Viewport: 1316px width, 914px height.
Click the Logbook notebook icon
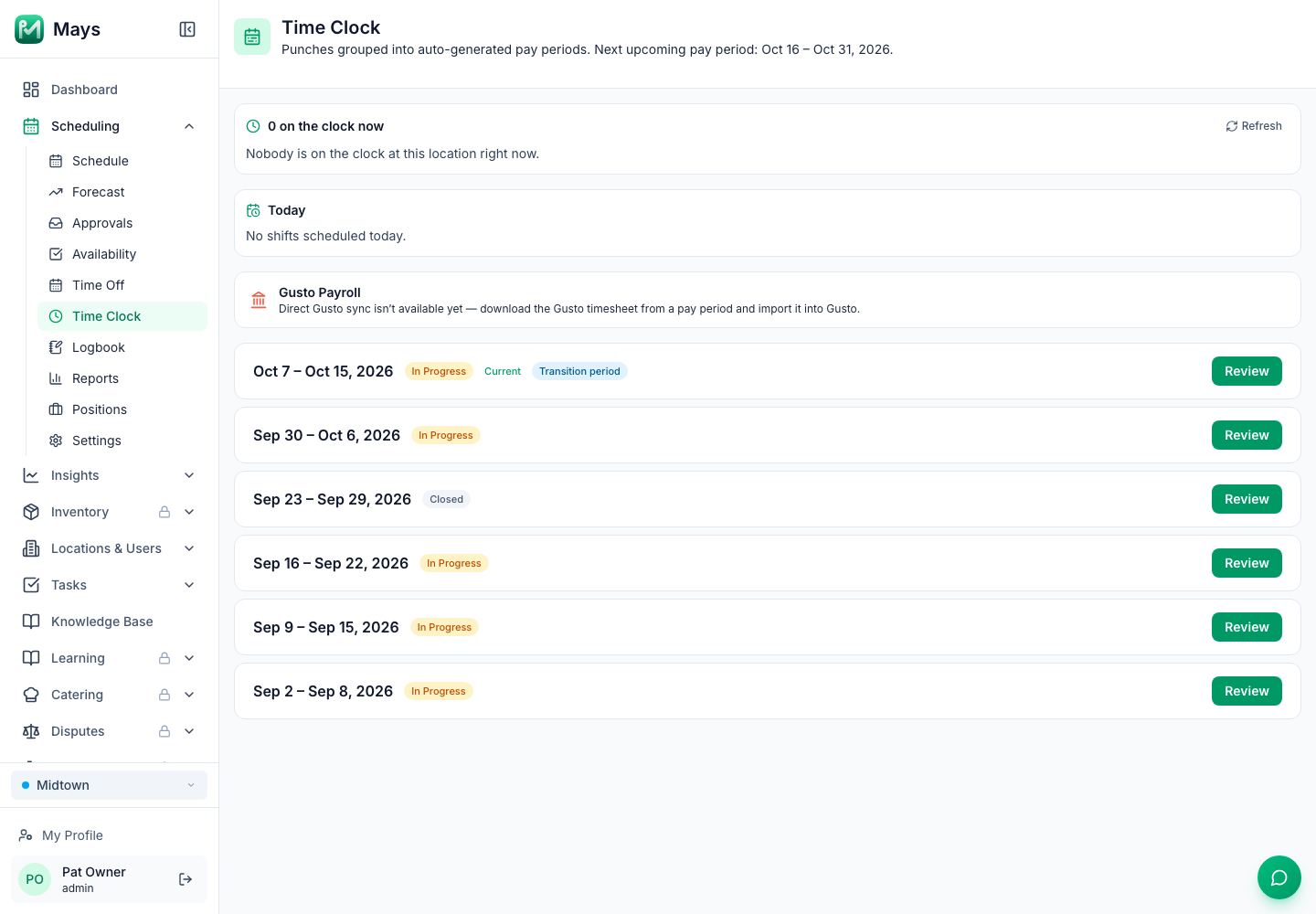56,347
